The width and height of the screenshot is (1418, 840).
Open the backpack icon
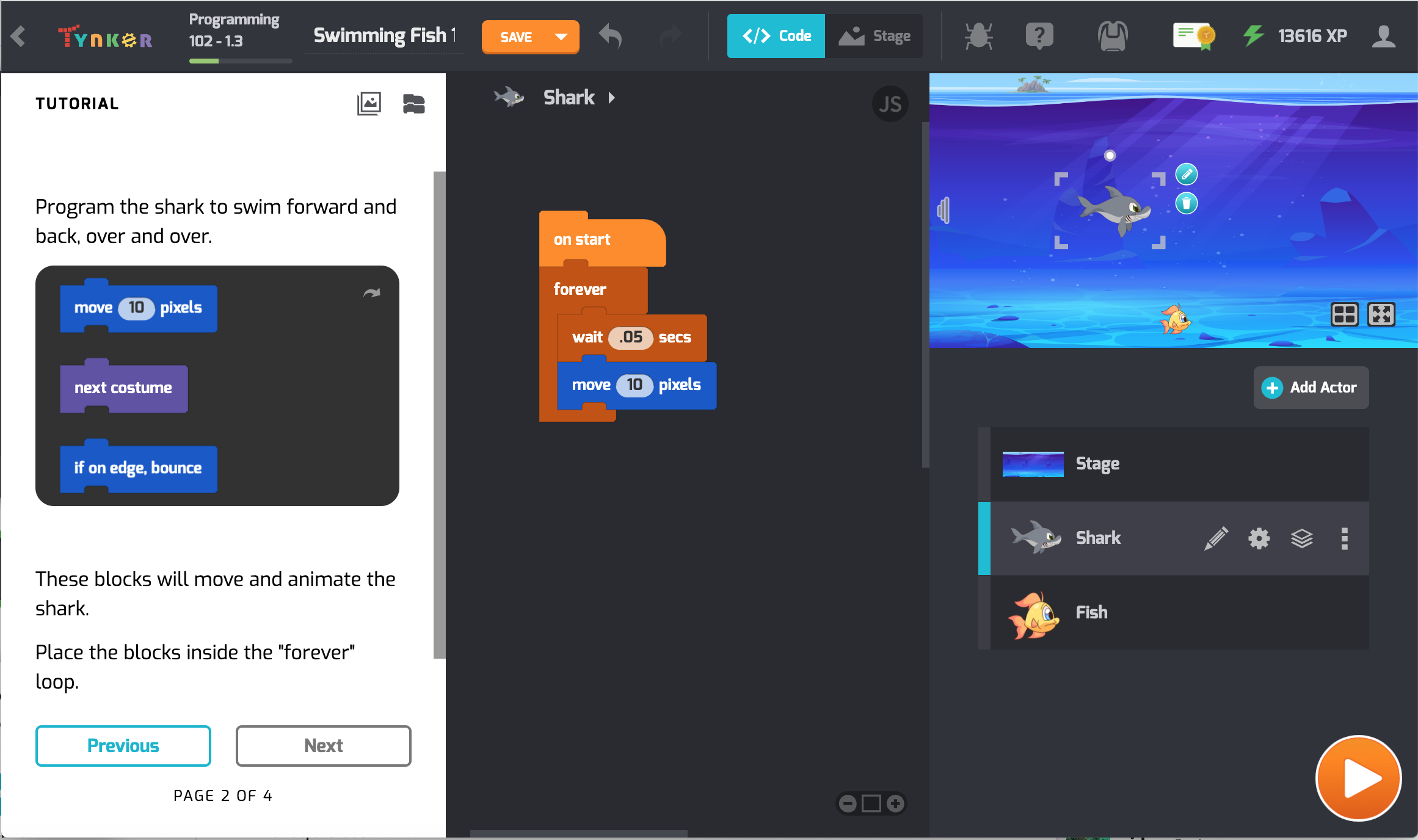tap(1113, 36)
